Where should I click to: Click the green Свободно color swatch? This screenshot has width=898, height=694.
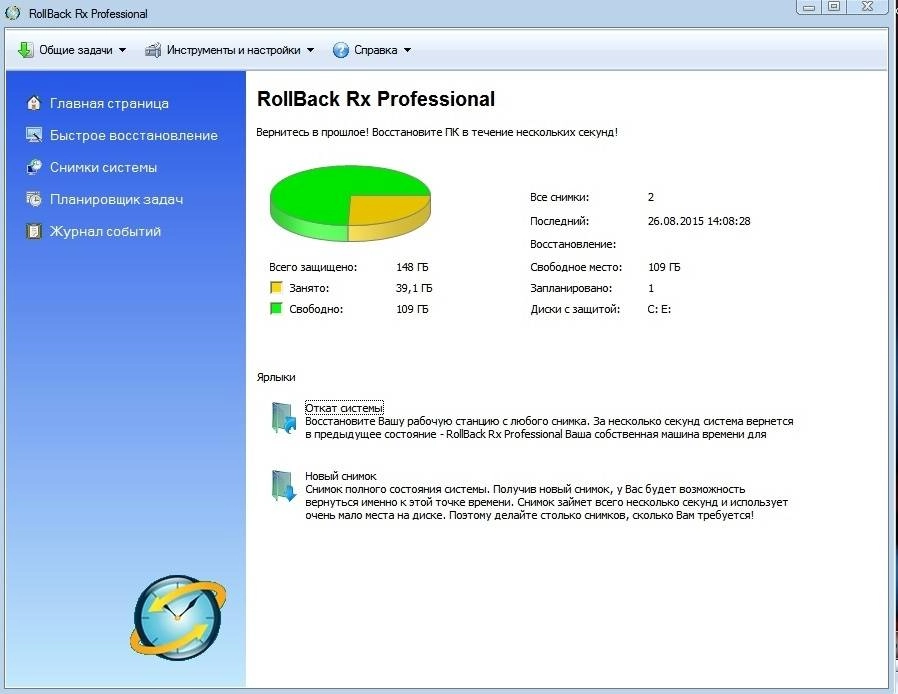tap(276, 309)
